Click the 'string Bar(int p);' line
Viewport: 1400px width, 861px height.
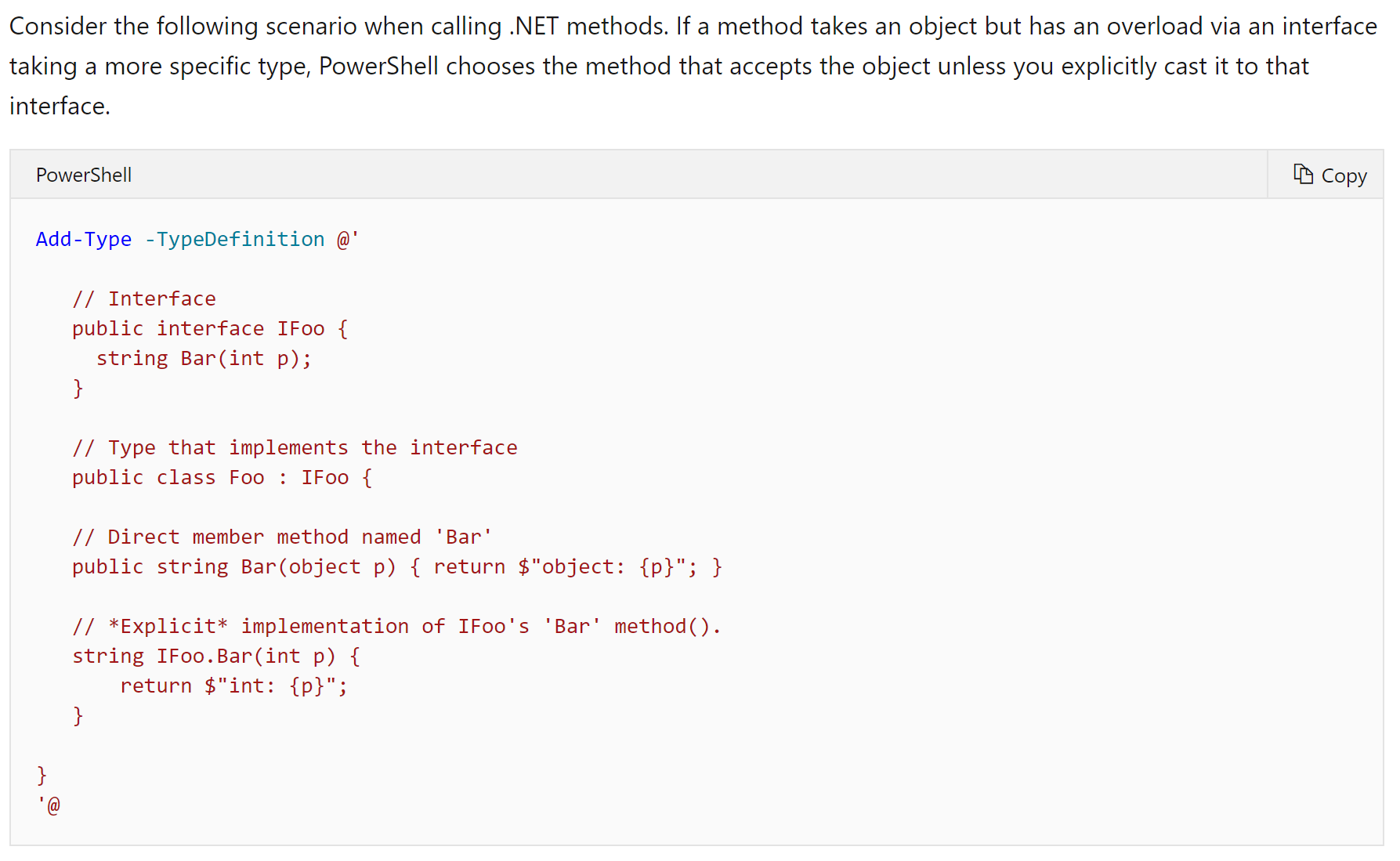point(204,357)
